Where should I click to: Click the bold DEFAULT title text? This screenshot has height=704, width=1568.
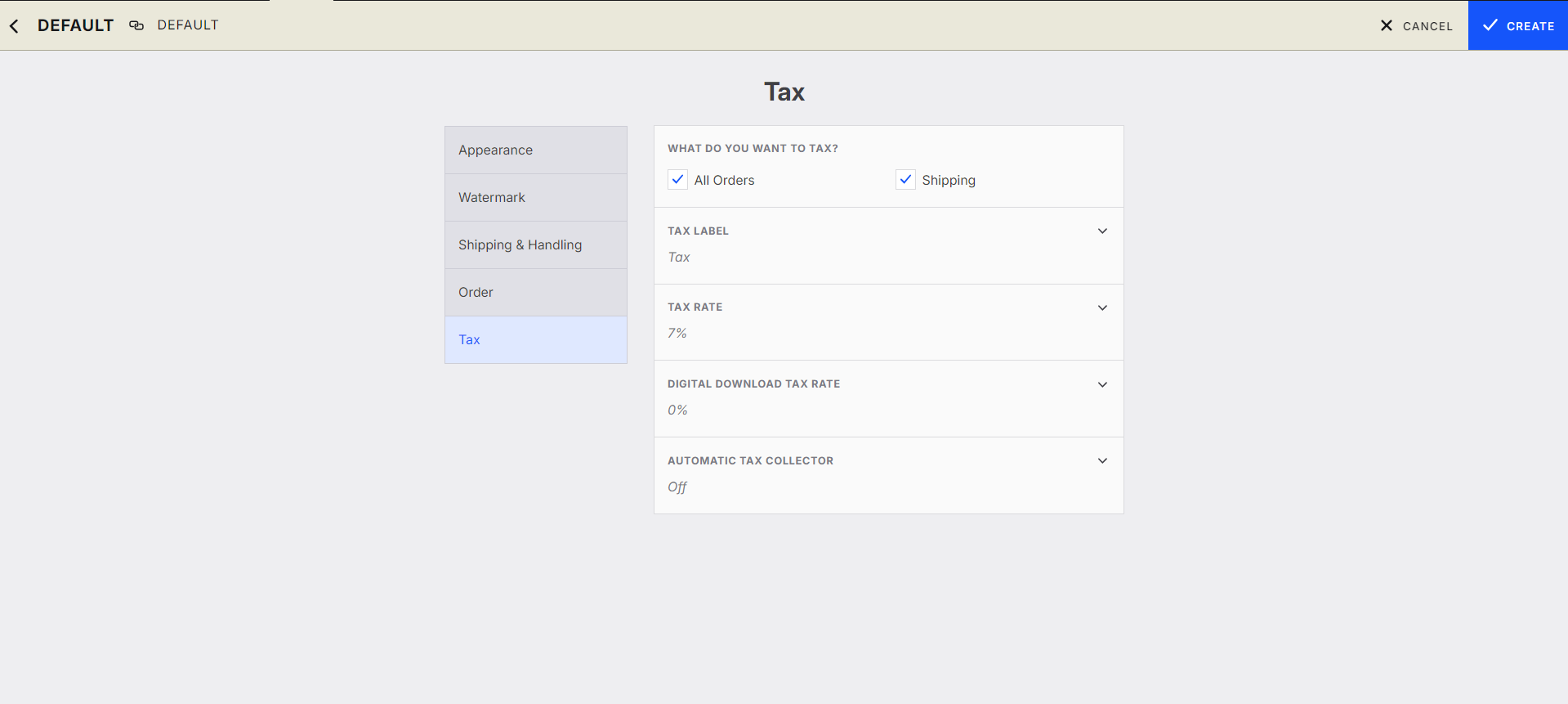tap(75, 25)
